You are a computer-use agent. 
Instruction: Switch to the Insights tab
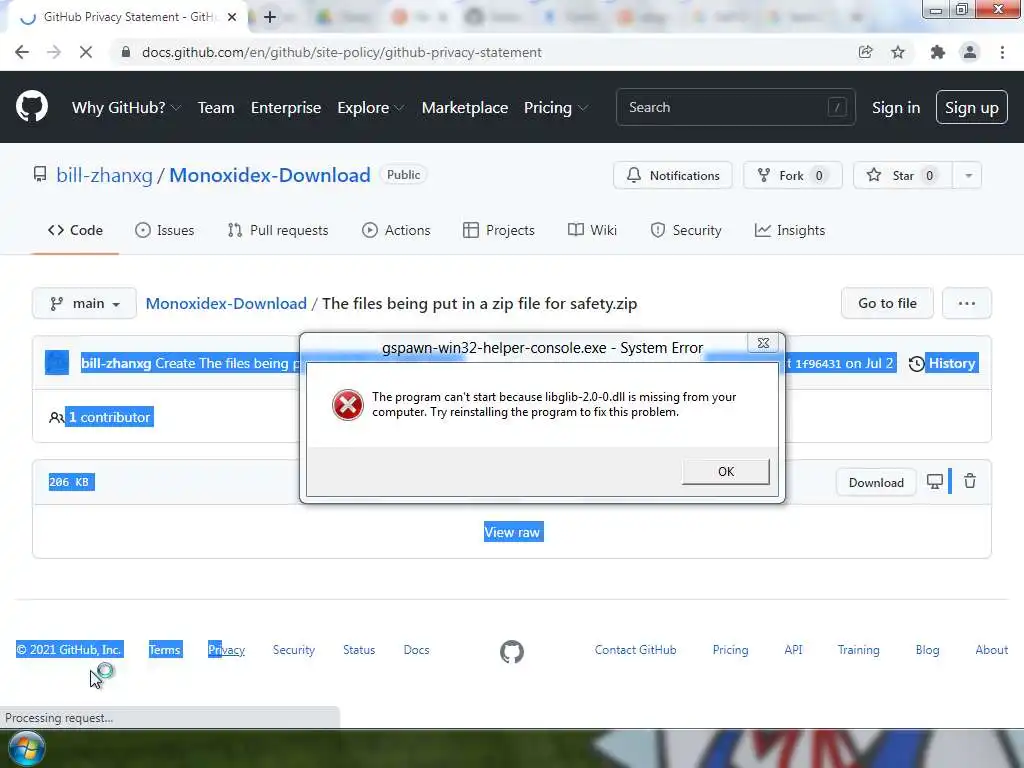tap(790, 230)
